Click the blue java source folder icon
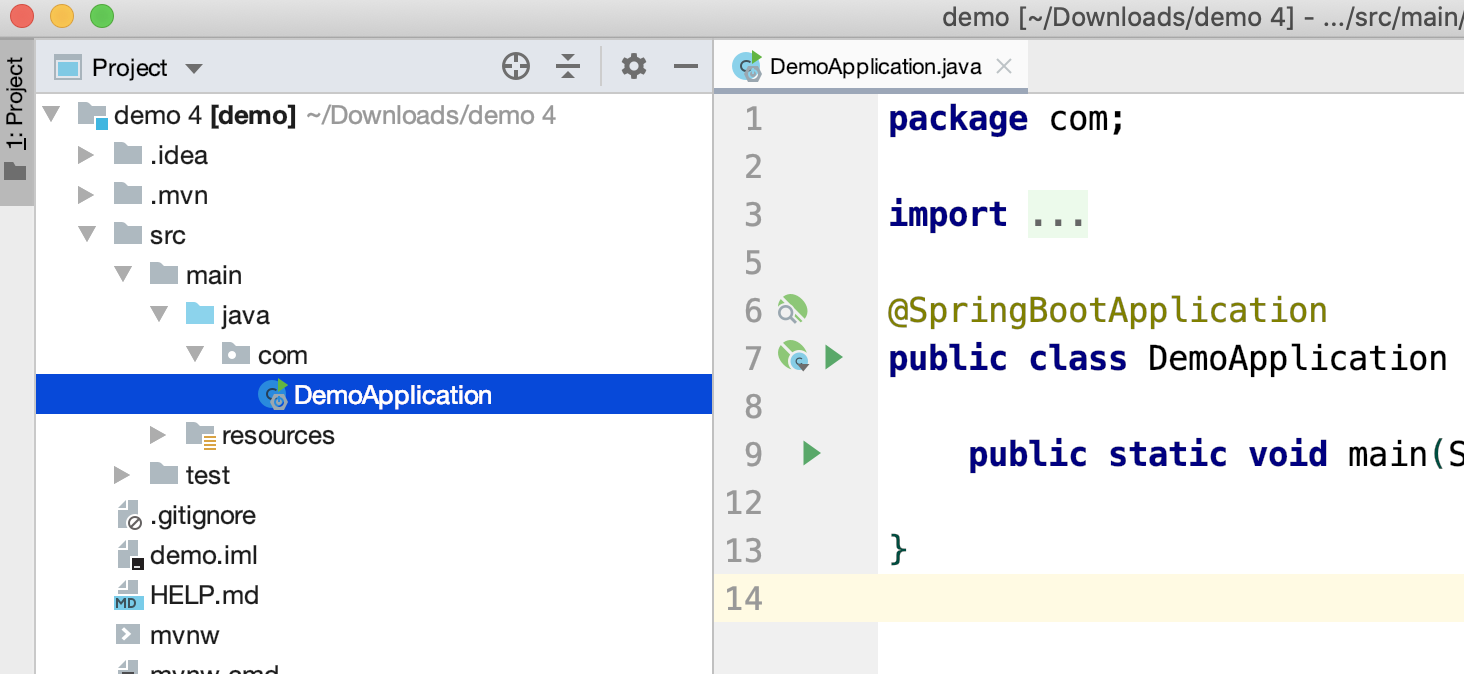Screen dimensions: 1464x674 click(x=200, y=314)
